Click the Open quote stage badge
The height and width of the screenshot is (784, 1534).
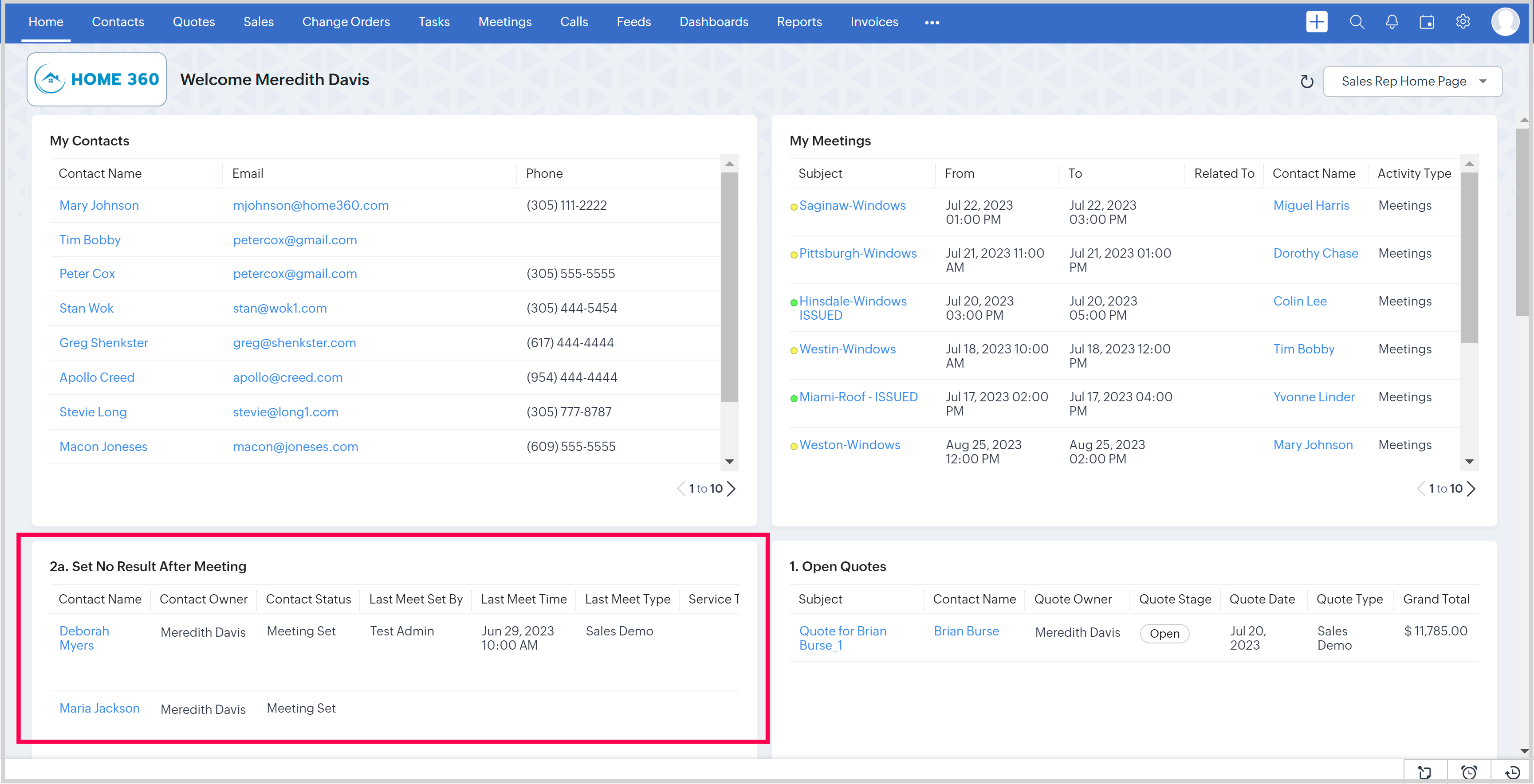point(1164,633)
